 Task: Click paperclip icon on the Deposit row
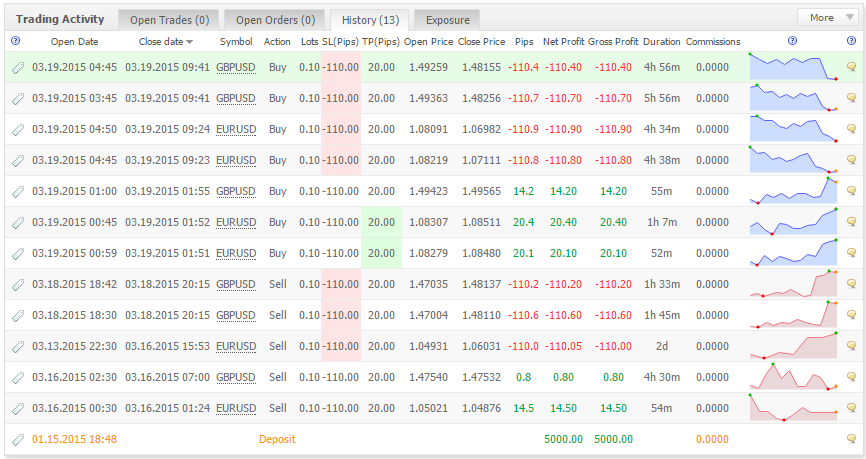[x=18, y=440]
